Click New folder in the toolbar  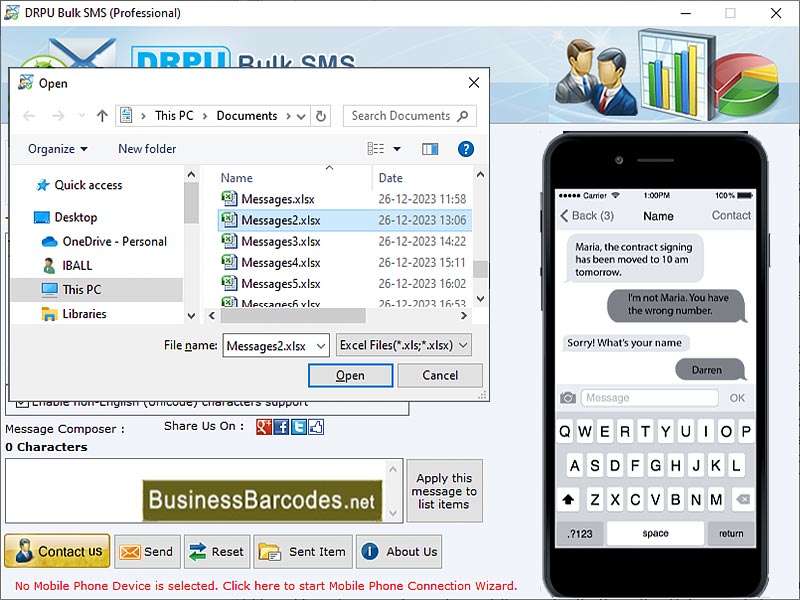[x=147, y=149]
